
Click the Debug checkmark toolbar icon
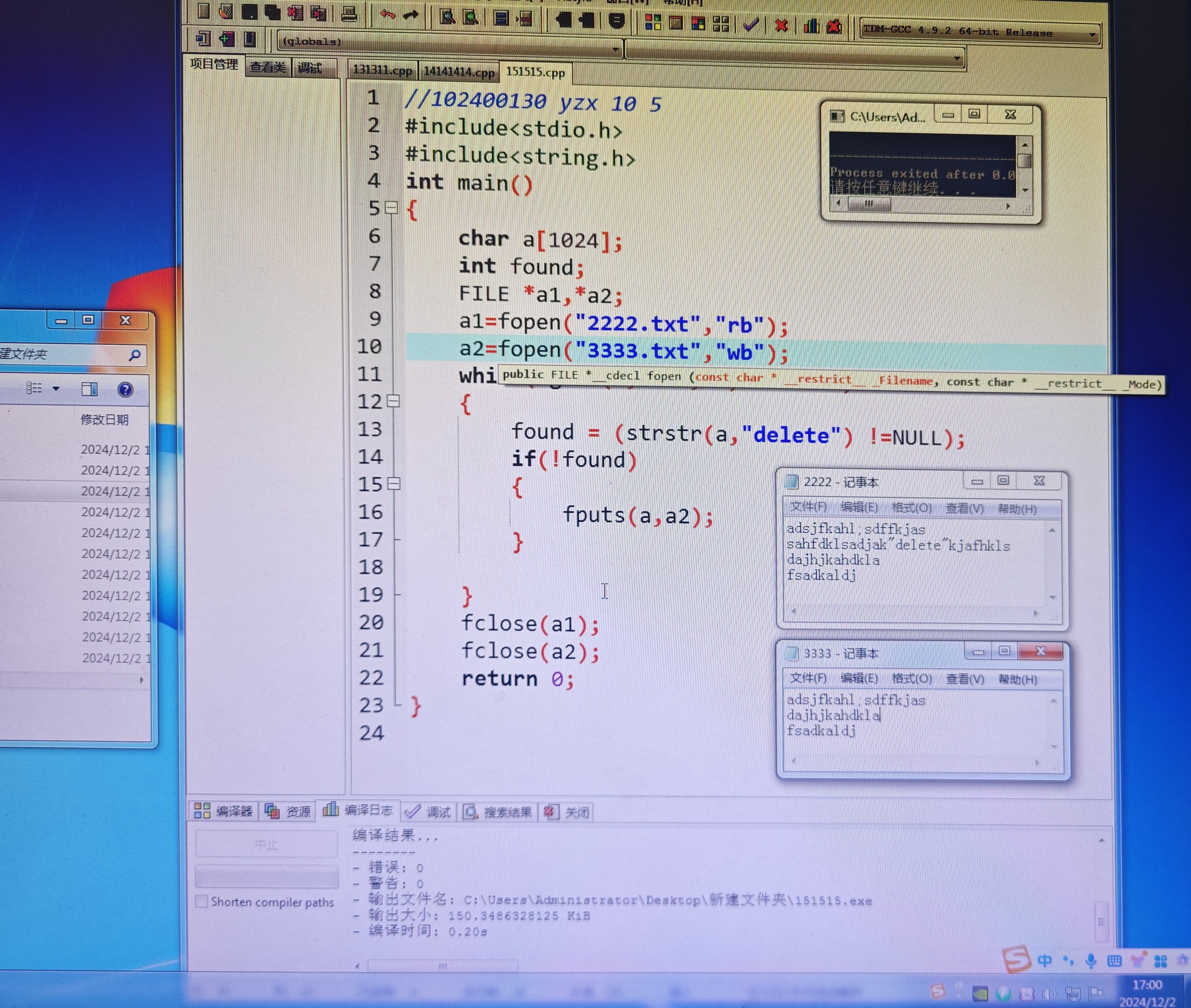[x=751, y=25]
